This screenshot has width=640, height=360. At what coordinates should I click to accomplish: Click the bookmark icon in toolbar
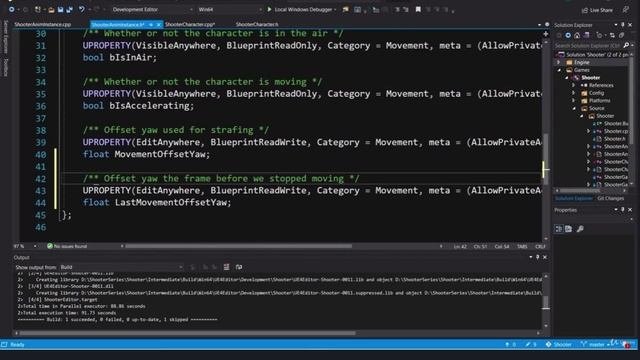coord(418,9)
